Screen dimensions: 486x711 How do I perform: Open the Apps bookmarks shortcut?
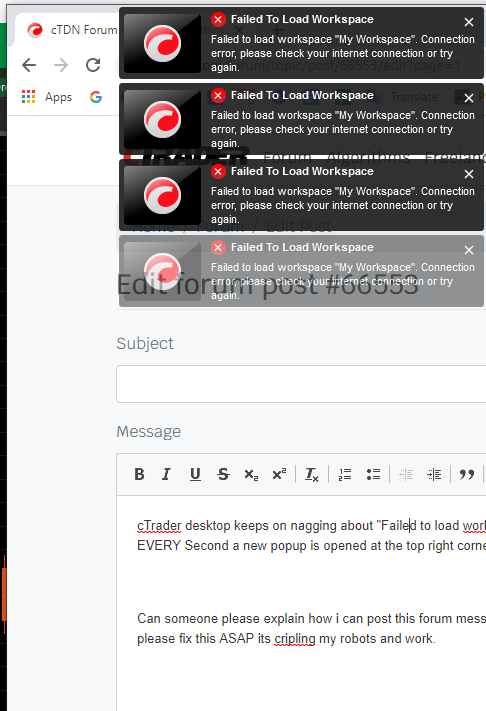tap(47, 97)
